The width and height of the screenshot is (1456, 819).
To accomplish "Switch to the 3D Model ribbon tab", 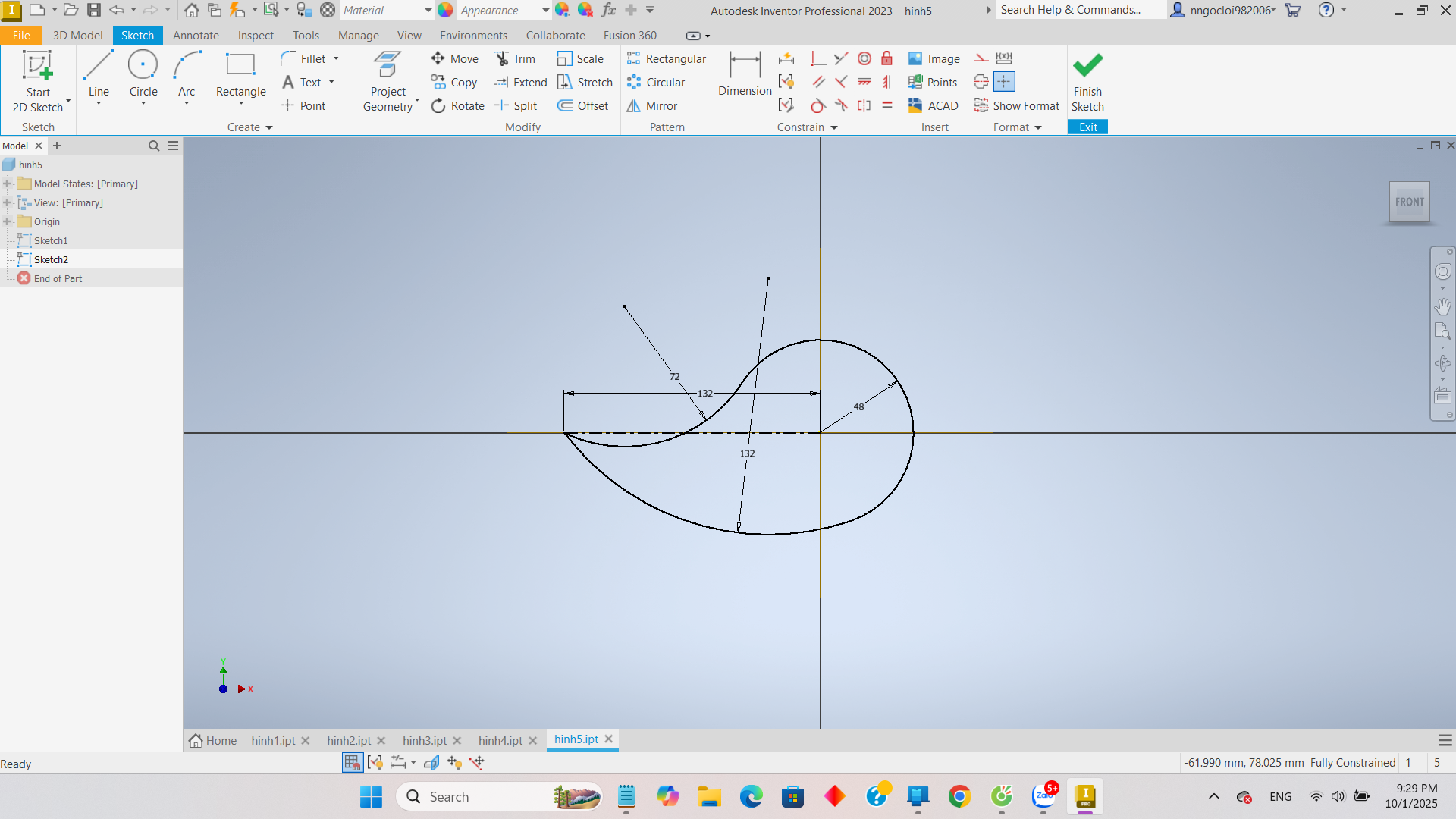I will pos(77,36).
